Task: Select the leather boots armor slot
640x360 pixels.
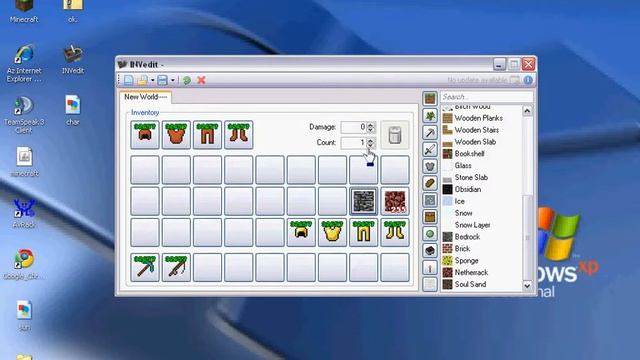Action: coord(239,134)
